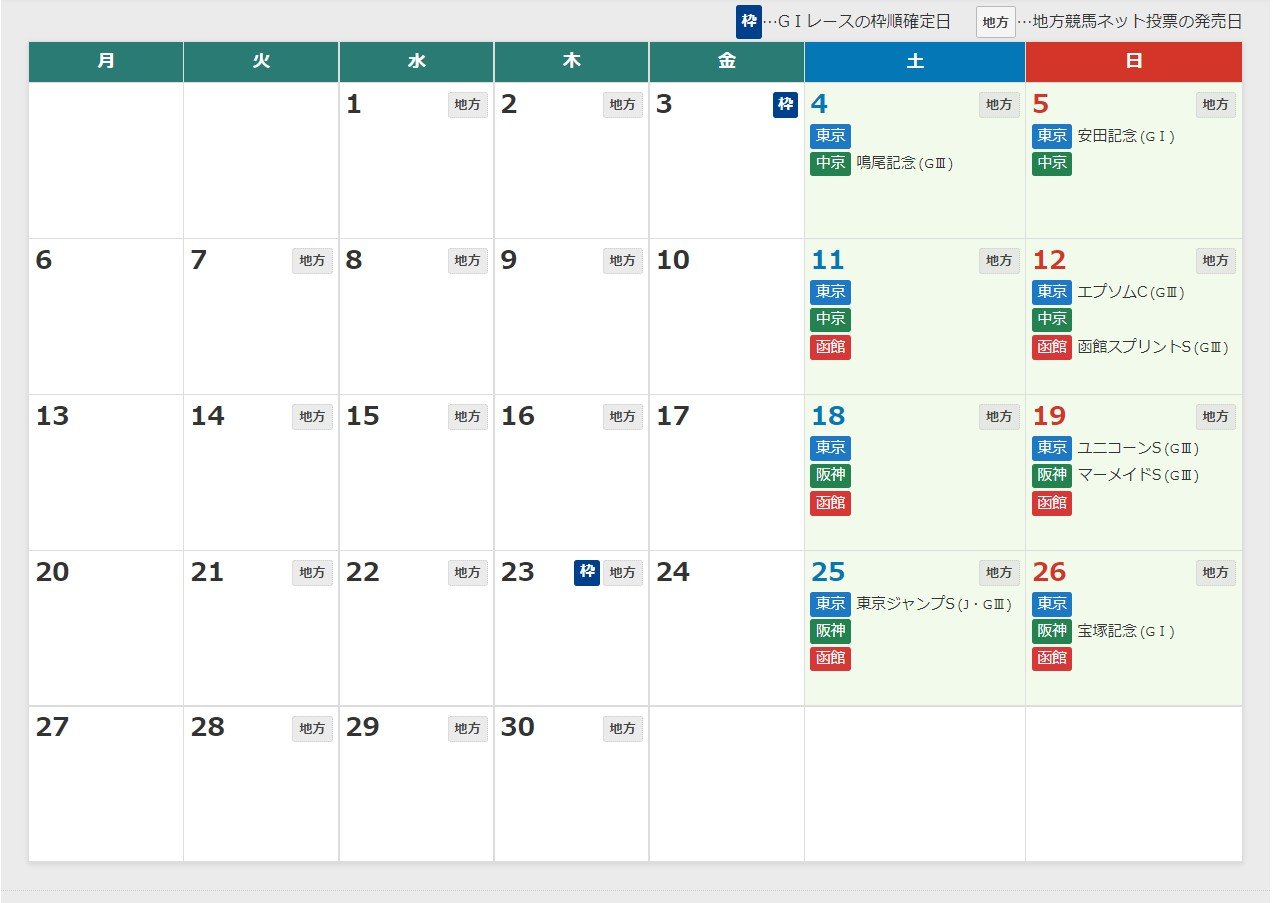Select the date number 20
Screen dimensions: 1273x903
click(52, 572)
